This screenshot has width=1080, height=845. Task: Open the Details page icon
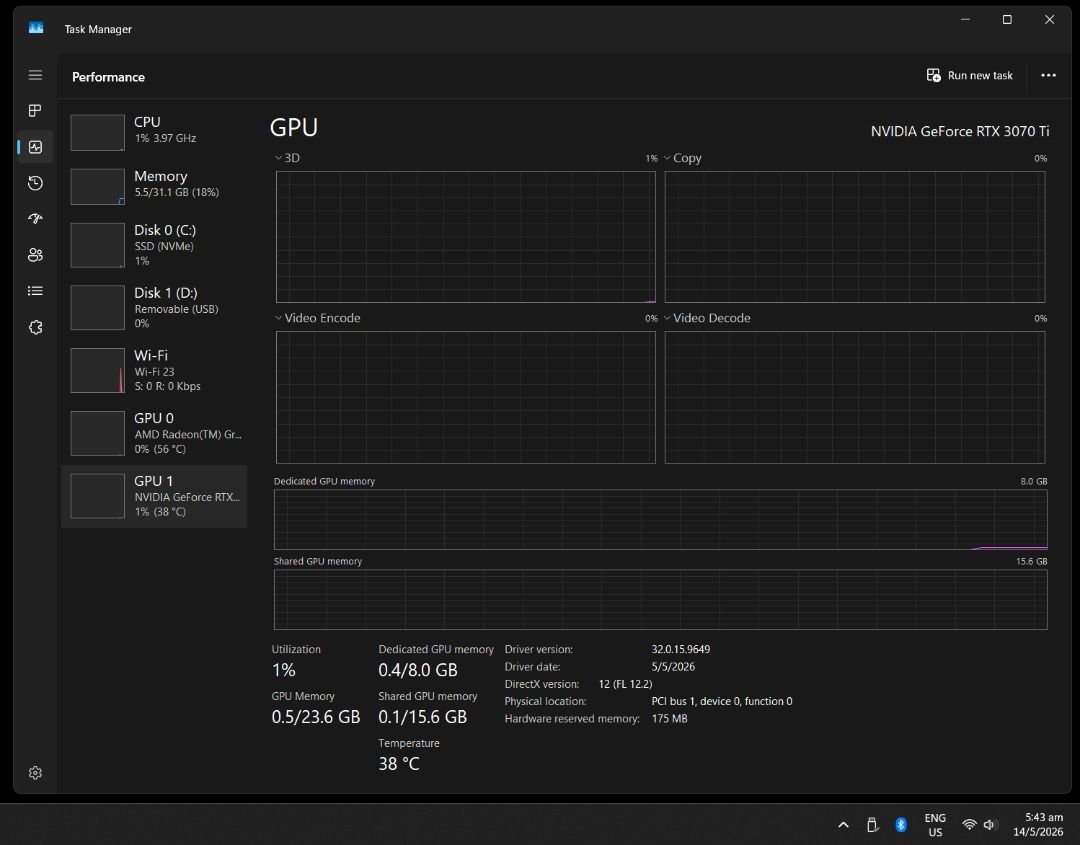pos(35,291)
